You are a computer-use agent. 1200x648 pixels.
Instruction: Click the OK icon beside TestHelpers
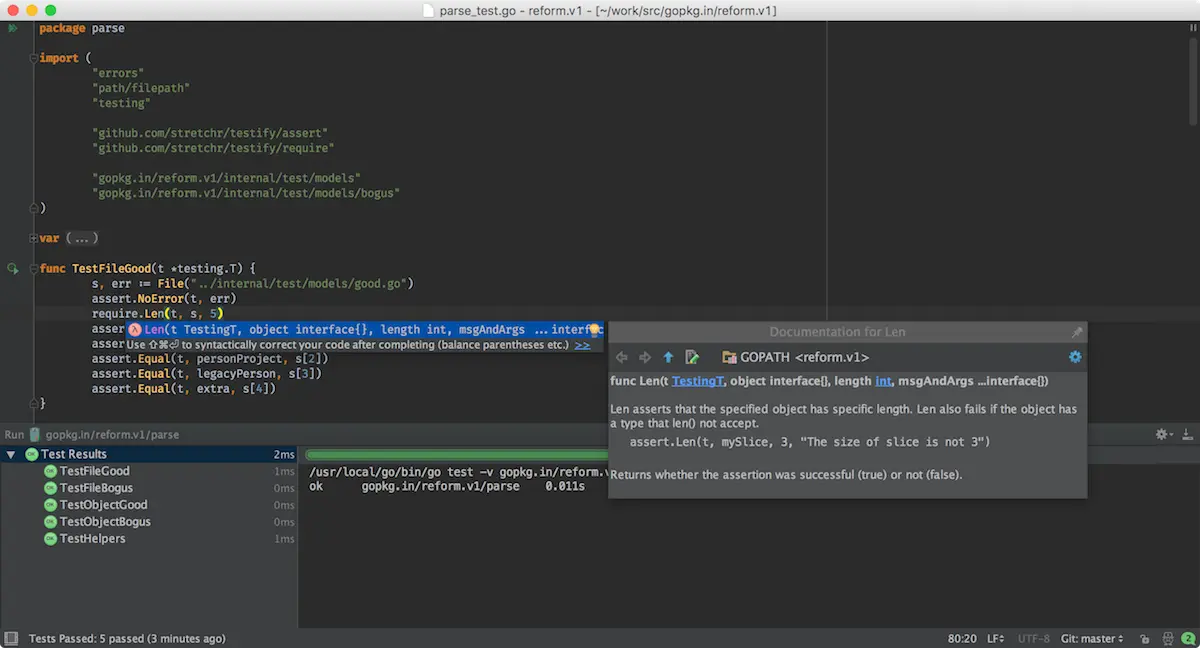[50, 539]
